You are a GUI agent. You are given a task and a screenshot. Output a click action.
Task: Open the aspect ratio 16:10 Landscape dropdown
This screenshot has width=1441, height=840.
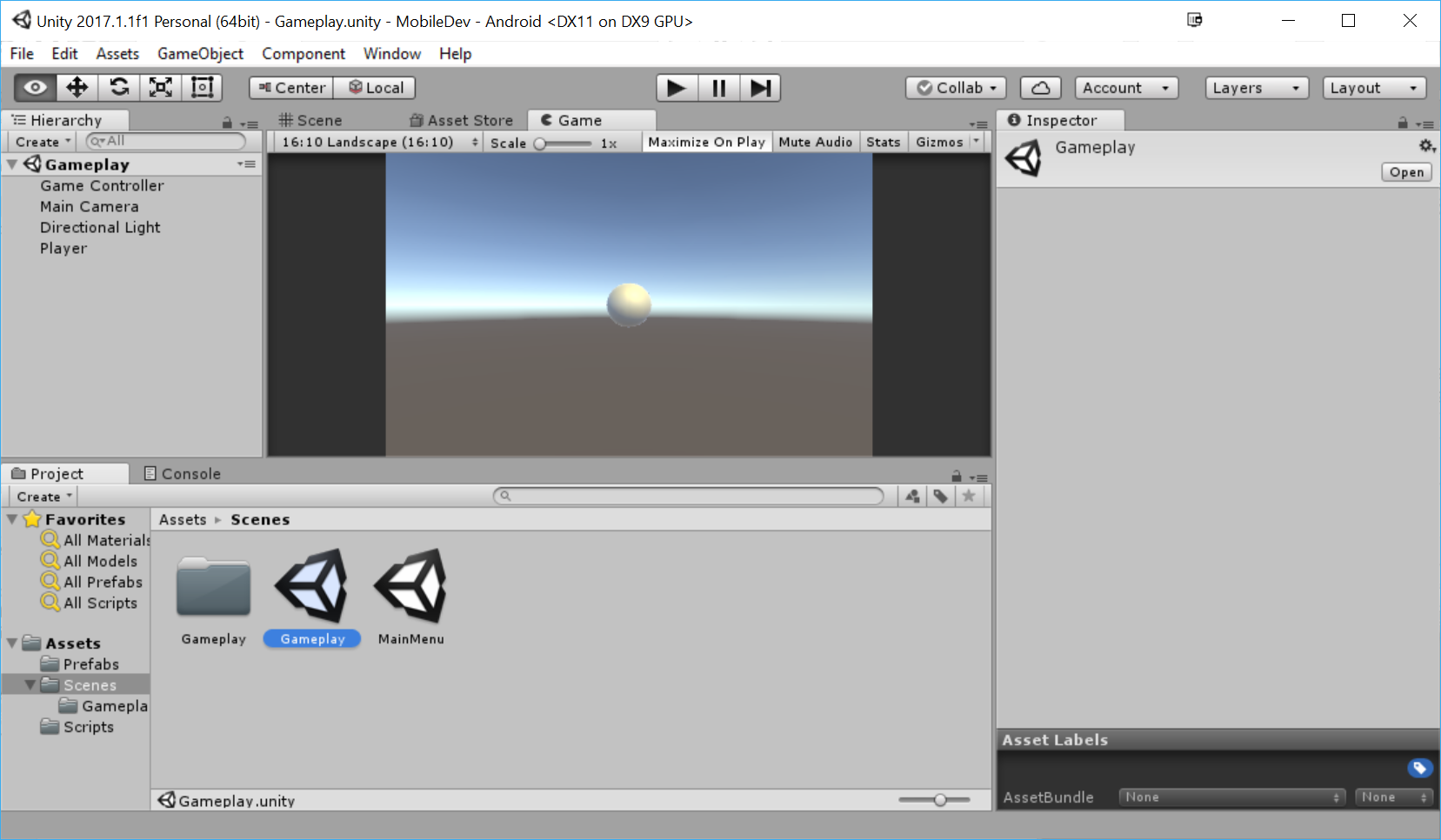coord(379,142)
